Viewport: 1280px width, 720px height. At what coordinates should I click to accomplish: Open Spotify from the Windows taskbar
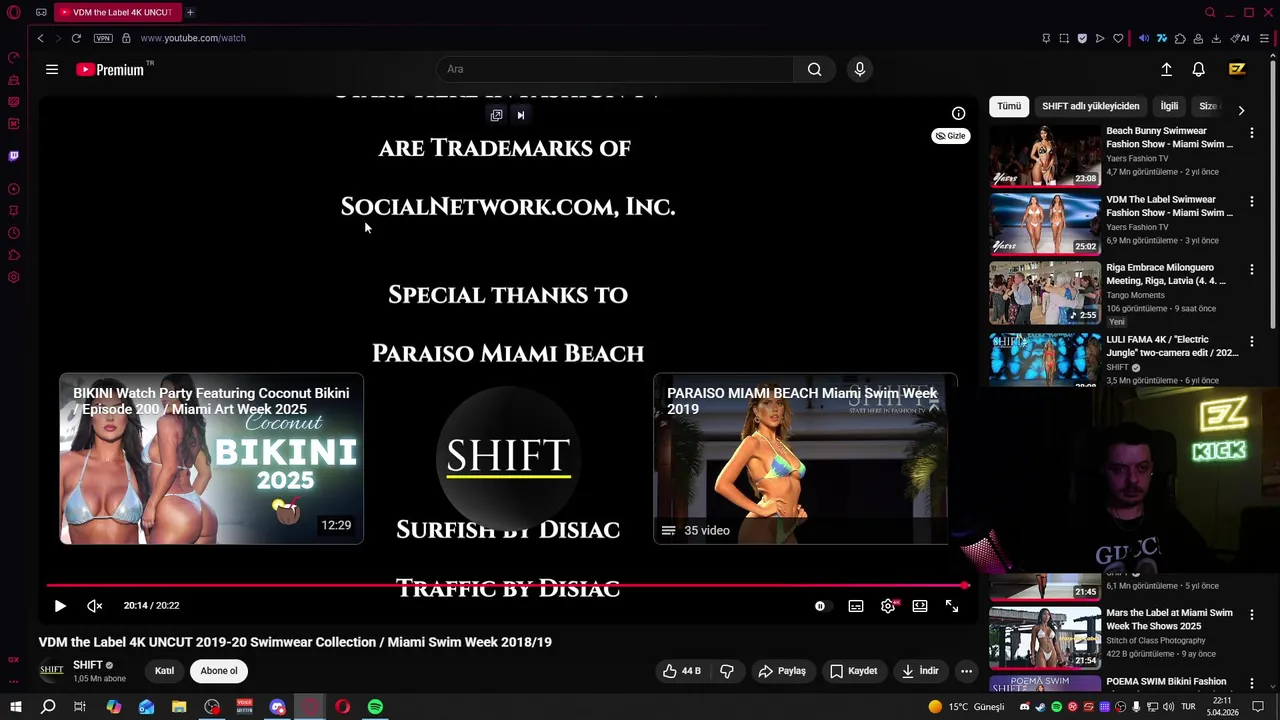coord(375,707)
